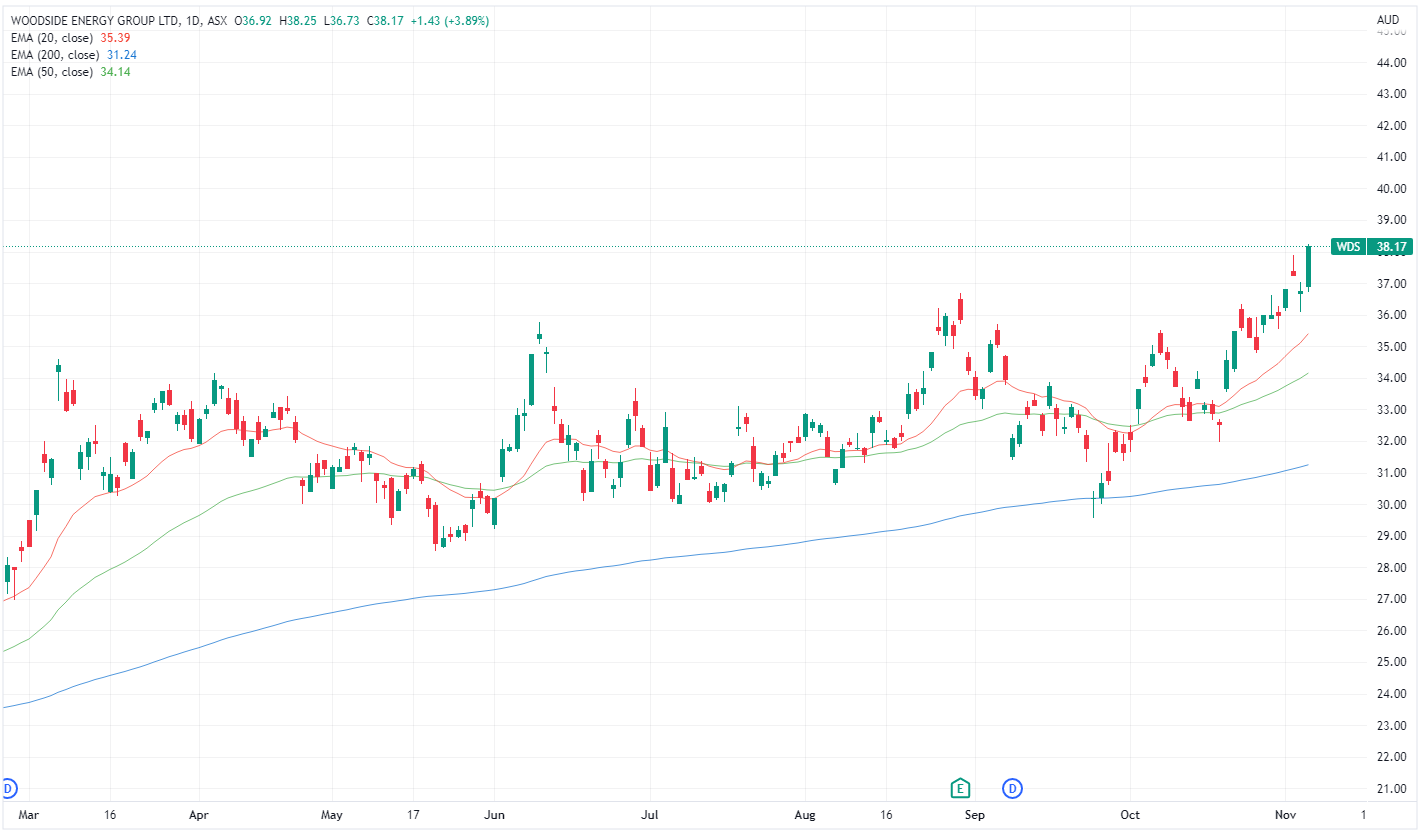This screenshot has height=833, width=1421.
Task: Click the Aug label on time axis
Action: click(803, 815)
